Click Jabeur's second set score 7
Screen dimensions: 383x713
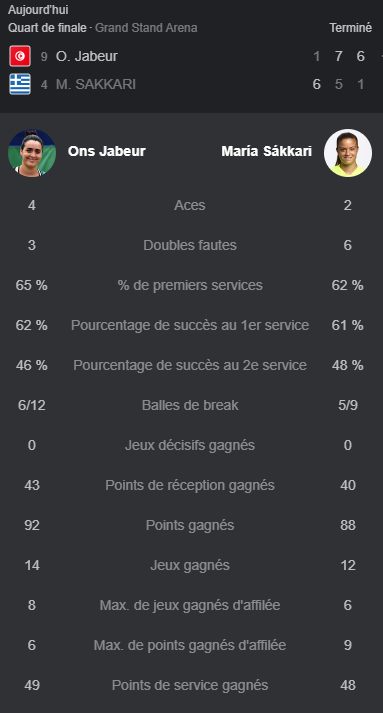338,56
